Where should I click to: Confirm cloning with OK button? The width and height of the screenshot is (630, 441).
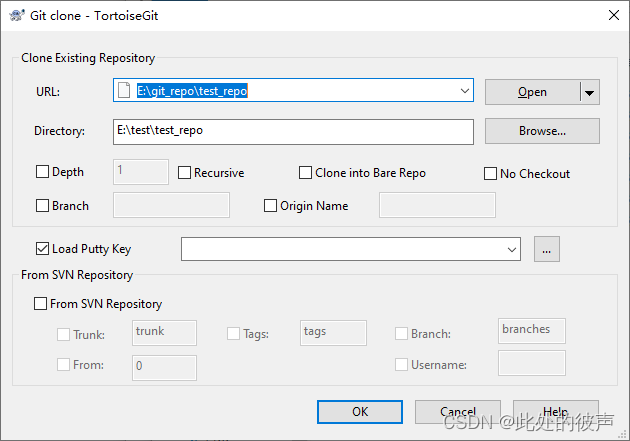click(360, 411)
